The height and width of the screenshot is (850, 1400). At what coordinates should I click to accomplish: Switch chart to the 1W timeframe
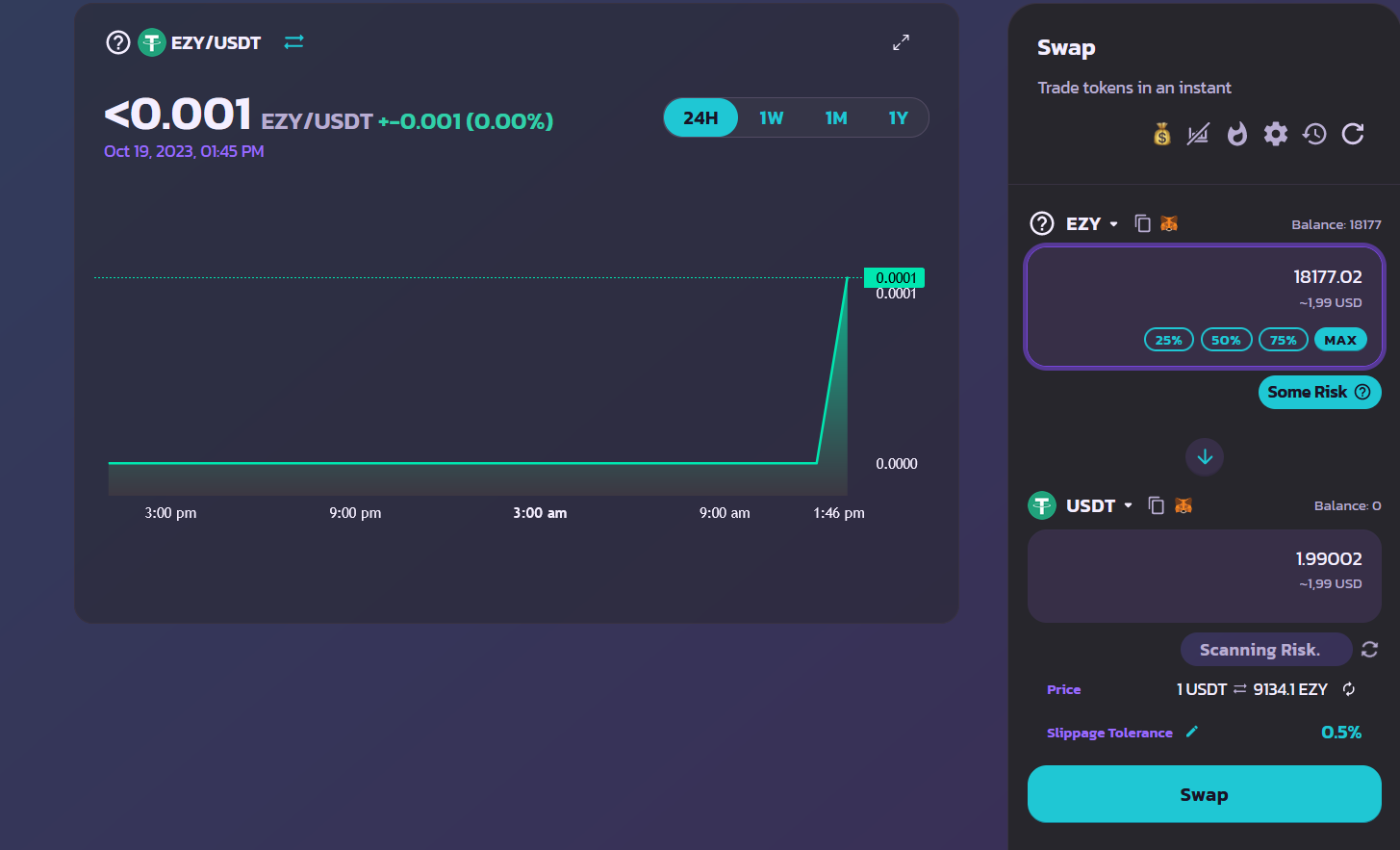771,118
